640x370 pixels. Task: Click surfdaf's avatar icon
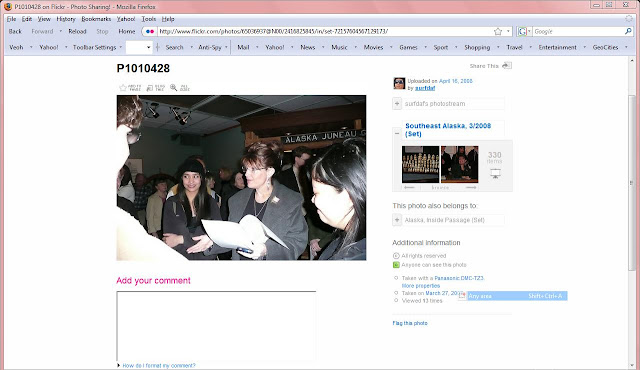tap(399, 84)
